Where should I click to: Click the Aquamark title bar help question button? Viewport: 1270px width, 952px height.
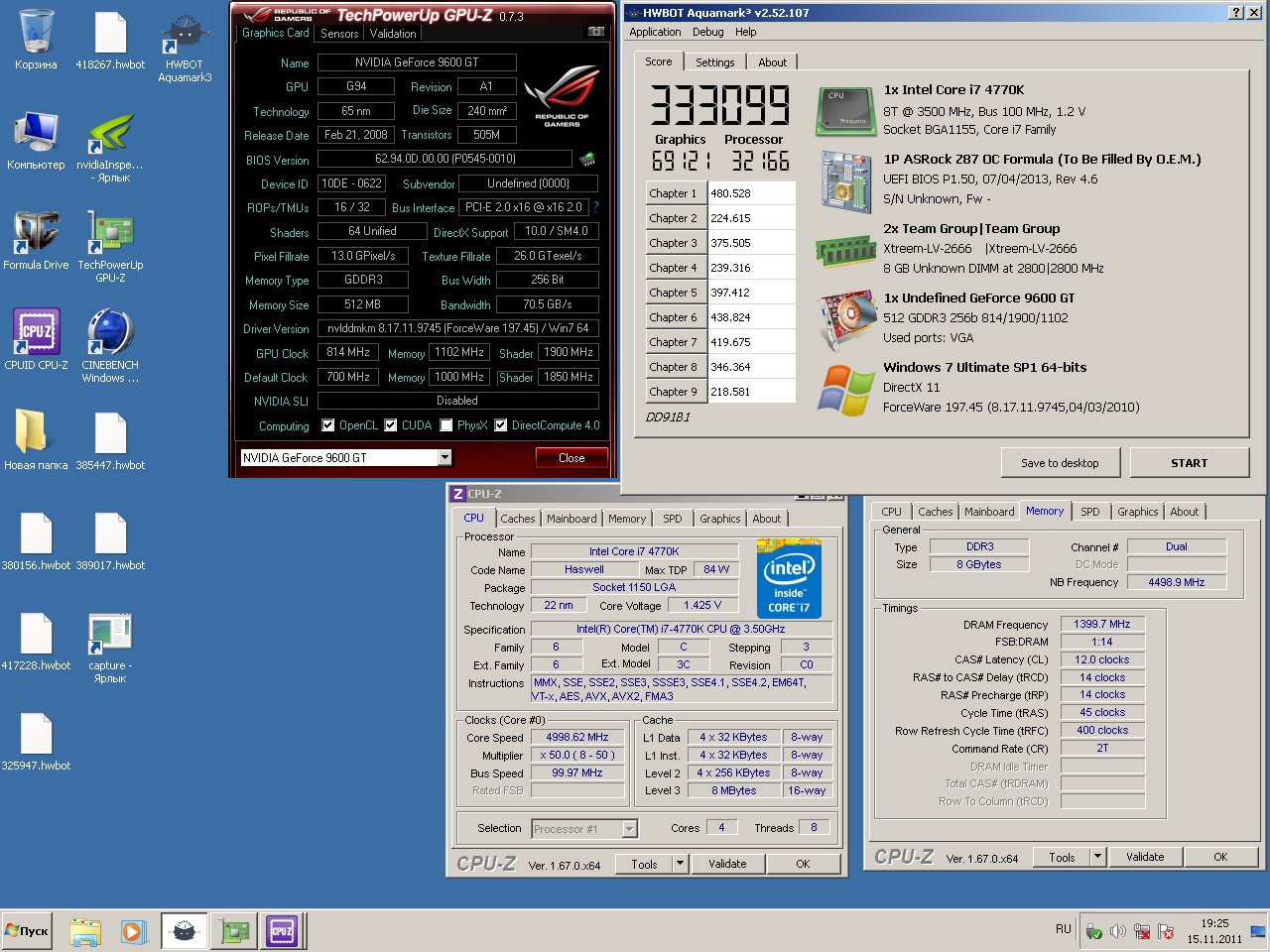(1235, 12)
